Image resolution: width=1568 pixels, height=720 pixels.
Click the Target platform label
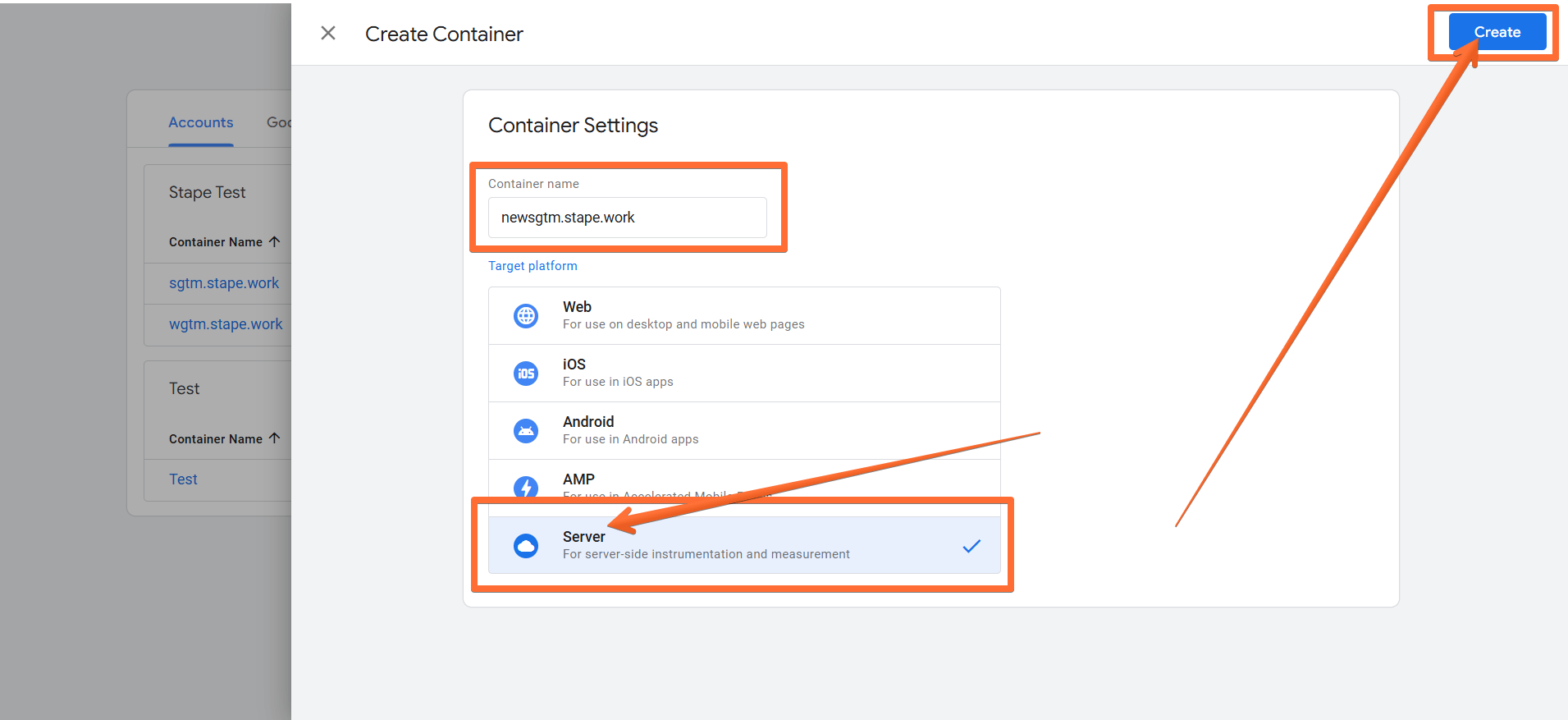point(533,266)
